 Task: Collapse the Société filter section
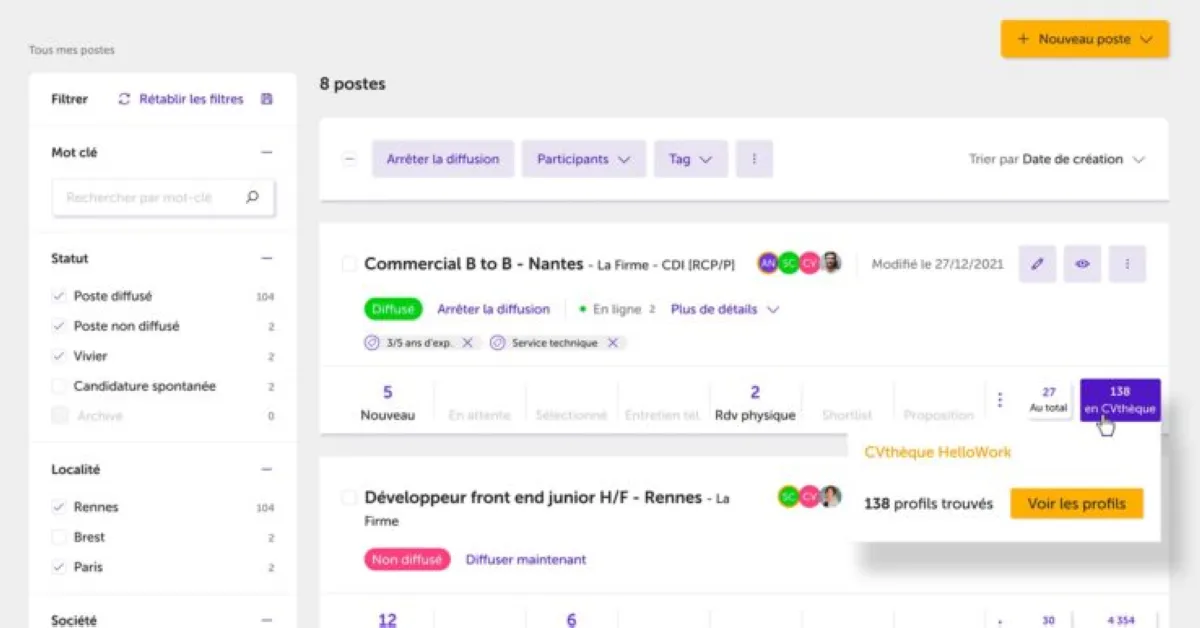[x=267, y=621]
